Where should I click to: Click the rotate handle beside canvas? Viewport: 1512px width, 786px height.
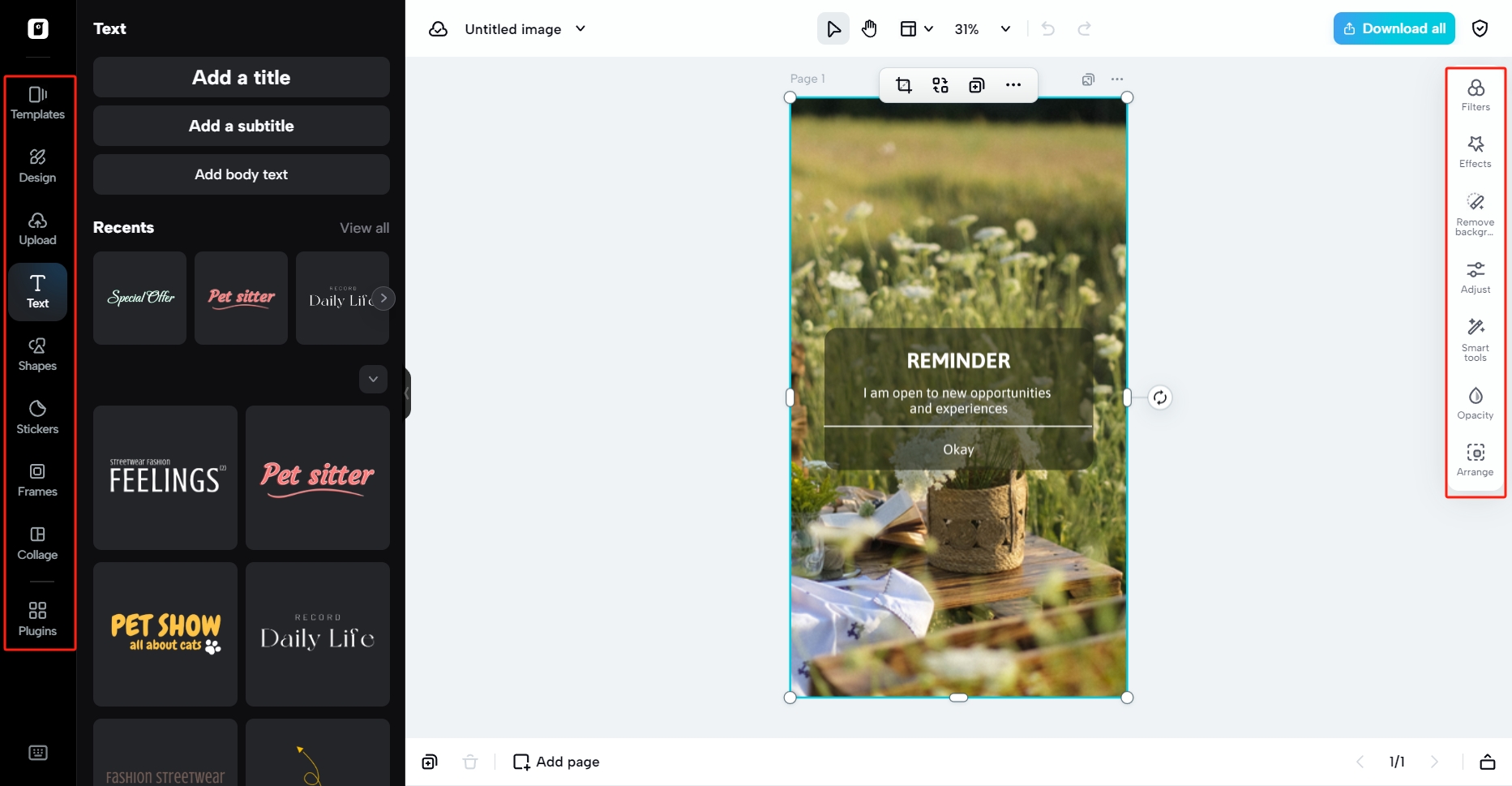click(x=1160, y=397)
